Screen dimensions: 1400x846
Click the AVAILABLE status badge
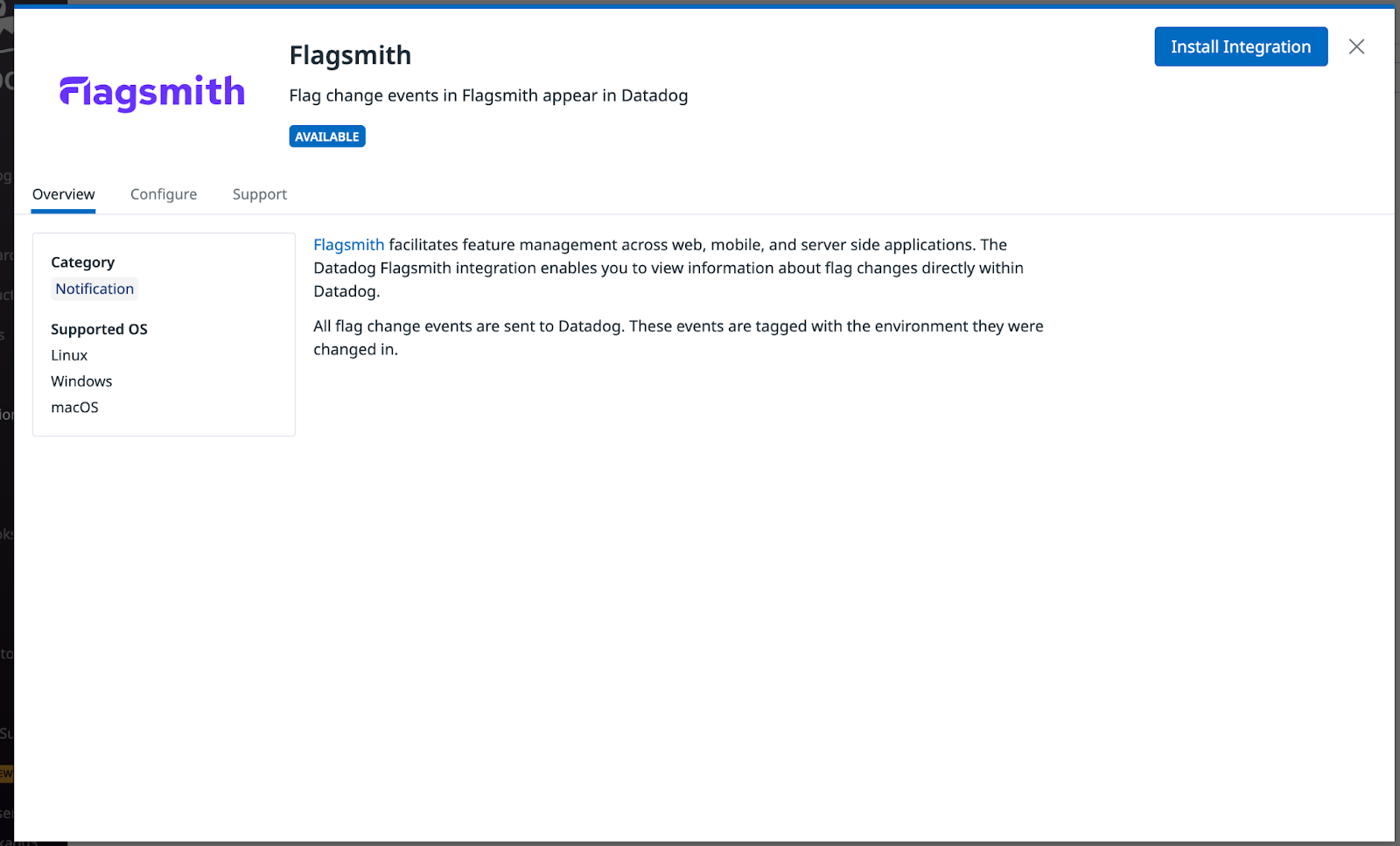click(327, 136)
